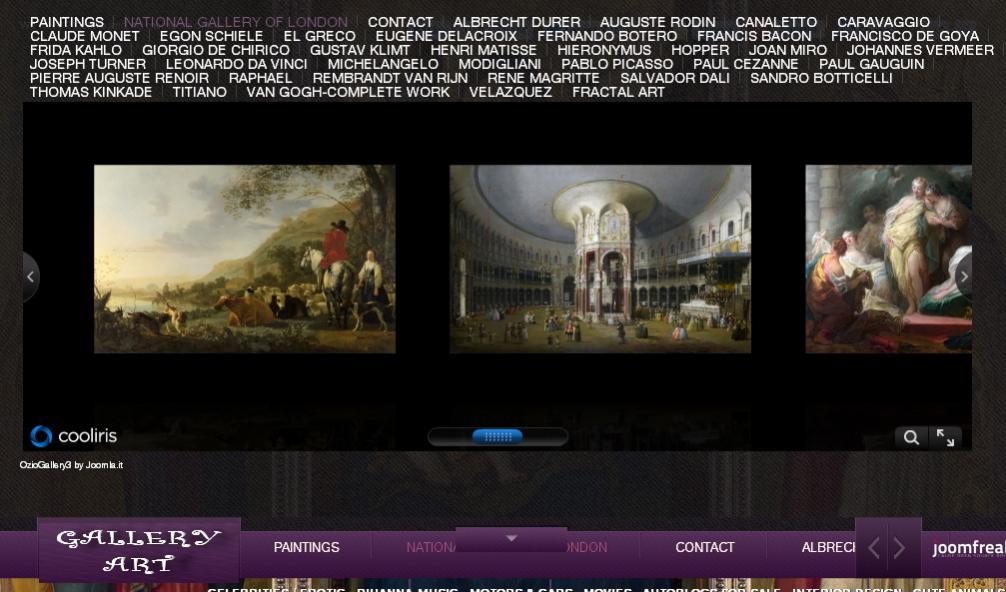
Task: Open Auguste Rodin gallery link
Action: point(658,22)
